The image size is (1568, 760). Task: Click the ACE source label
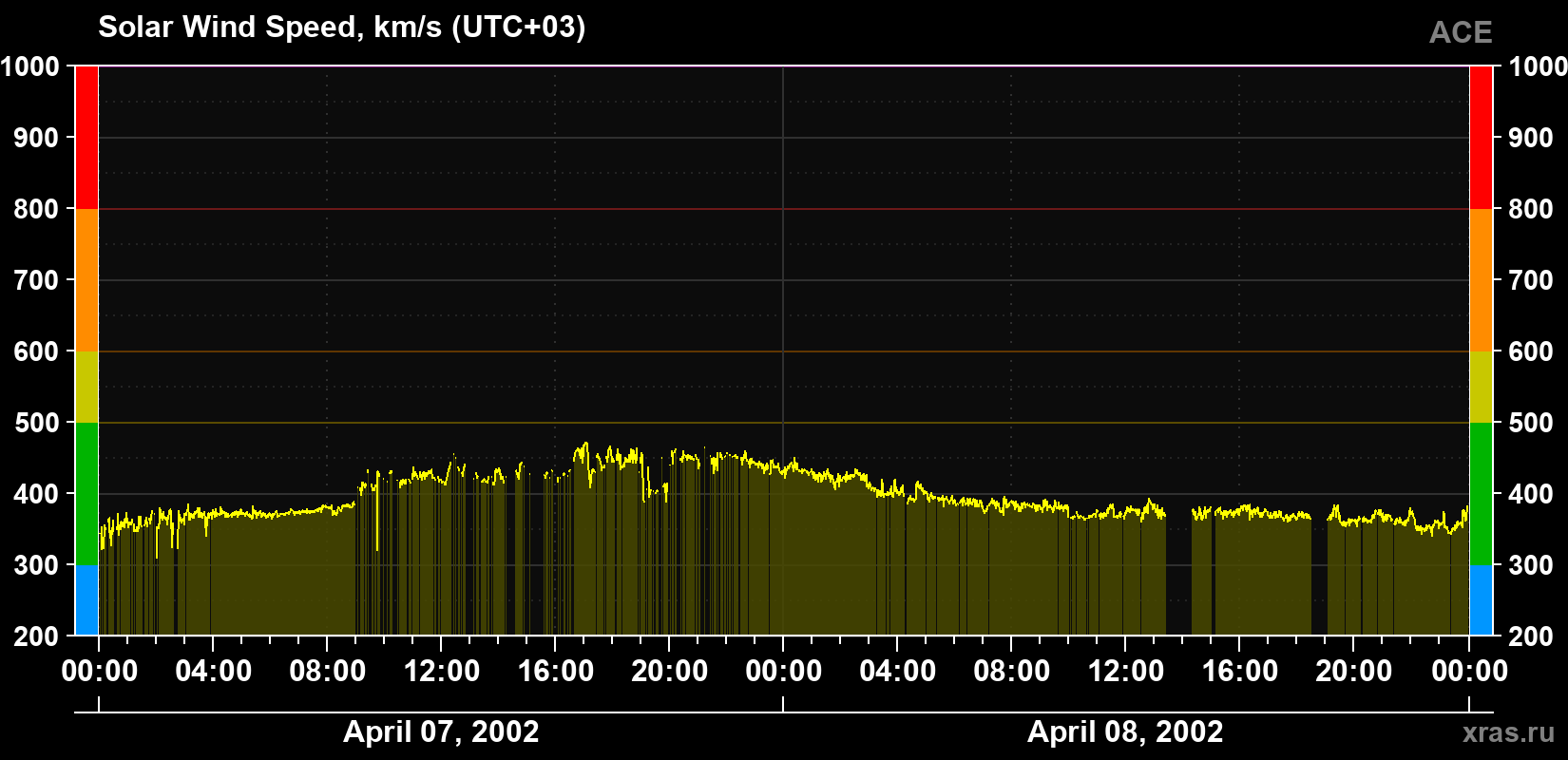[1461, 33]
